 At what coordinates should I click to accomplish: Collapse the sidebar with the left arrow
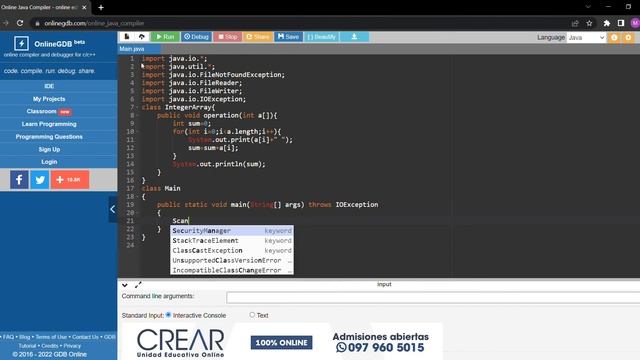(x=113, y=209)
